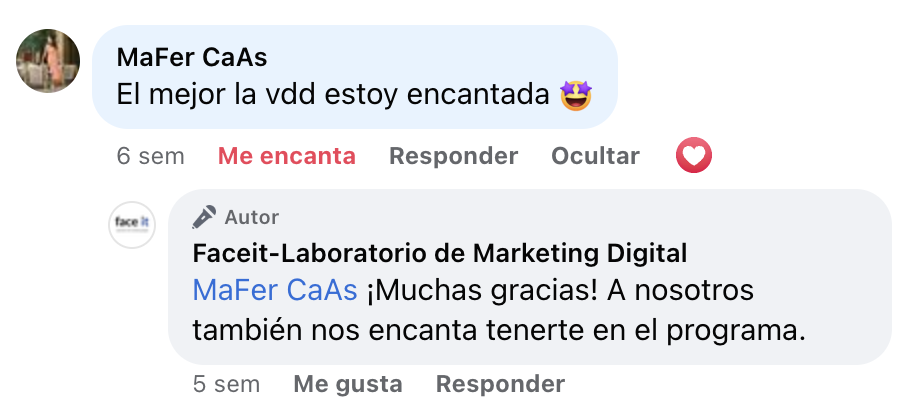
Task: Toggle the Me encanta reaction
Action: pos(287,156)
